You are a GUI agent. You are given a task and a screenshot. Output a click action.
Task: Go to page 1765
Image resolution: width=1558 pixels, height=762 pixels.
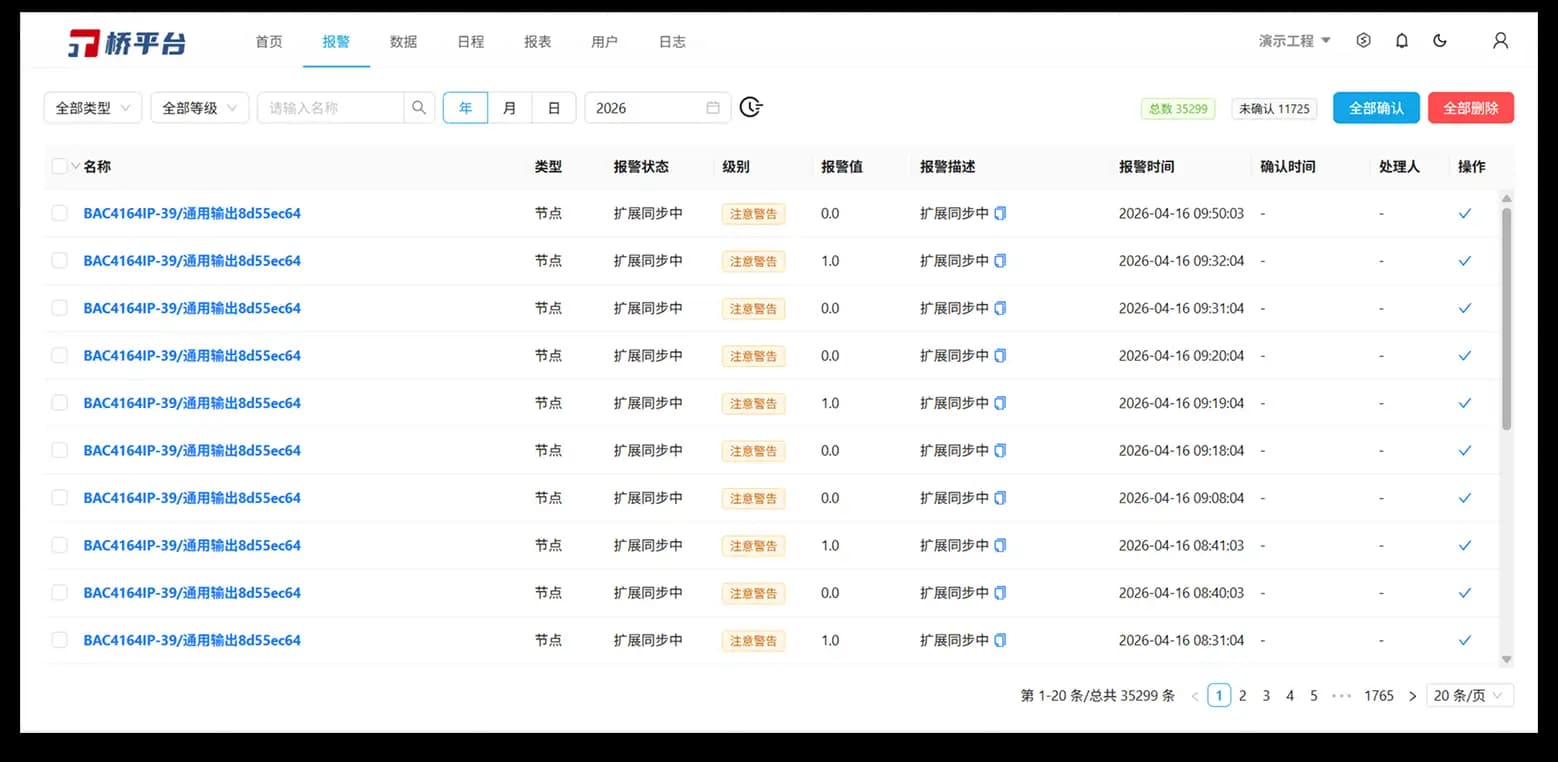tap(1379, 696)
